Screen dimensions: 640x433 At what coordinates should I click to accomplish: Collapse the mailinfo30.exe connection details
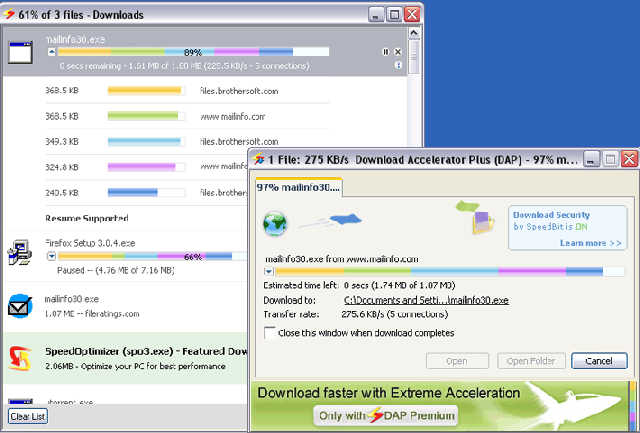pyautogui.click(x=52, y=51)
